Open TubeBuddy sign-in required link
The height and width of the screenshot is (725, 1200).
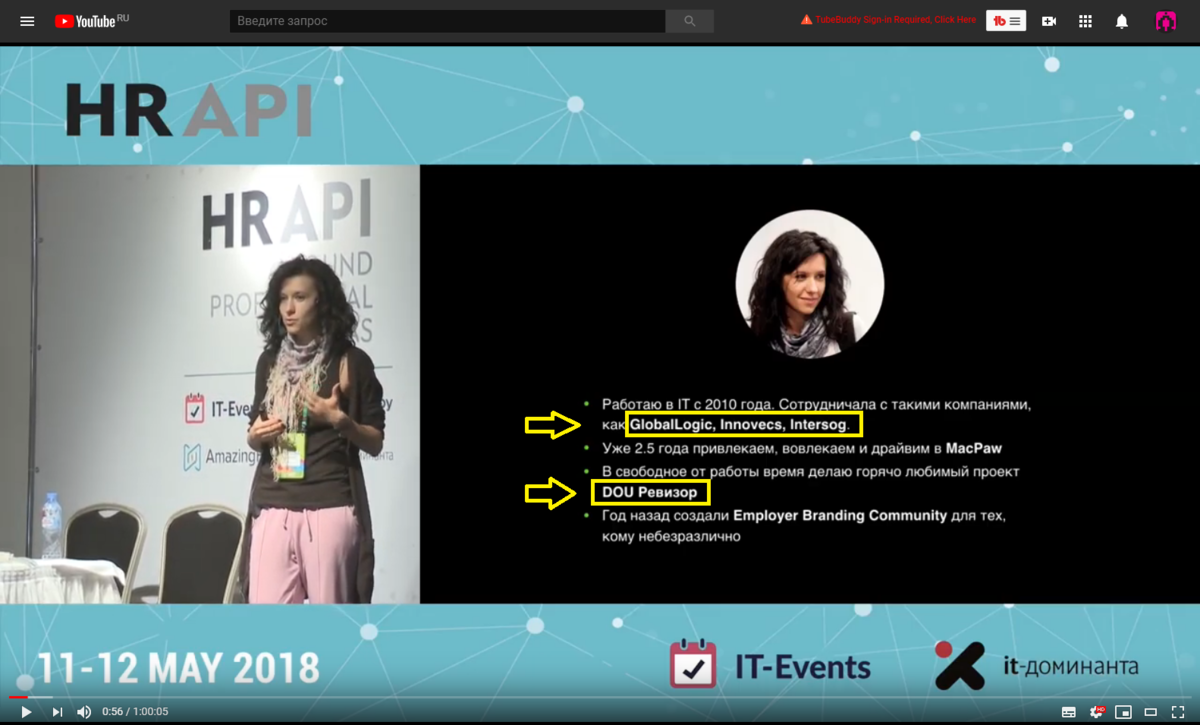pyautogui.click(x=888, y=20)
